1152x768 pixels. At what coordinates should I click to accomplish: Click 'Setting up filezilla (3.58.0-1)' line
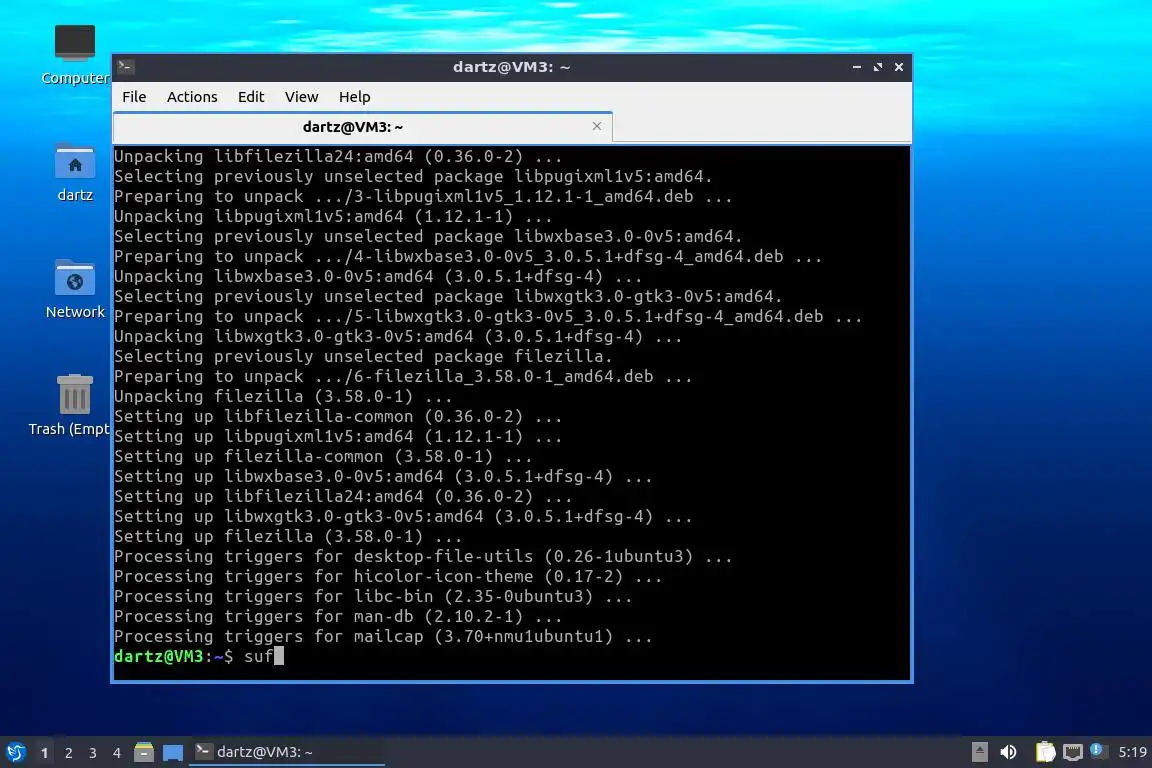pos(288,536)
